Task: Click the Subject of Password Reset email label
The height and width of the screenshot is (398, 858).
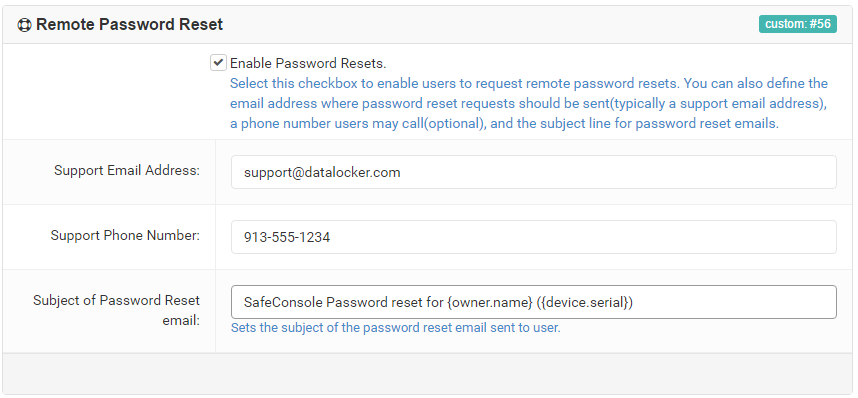Action: 117,310
